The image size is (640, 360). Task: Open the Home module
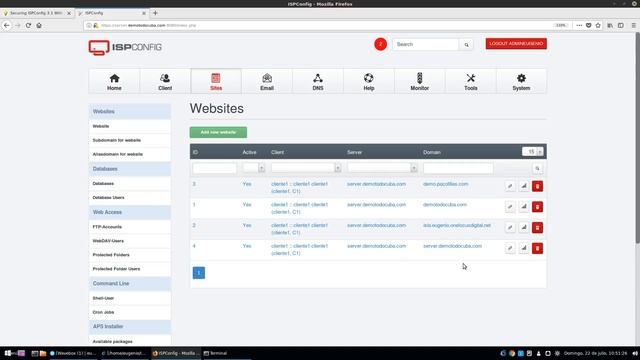point(114,81)
